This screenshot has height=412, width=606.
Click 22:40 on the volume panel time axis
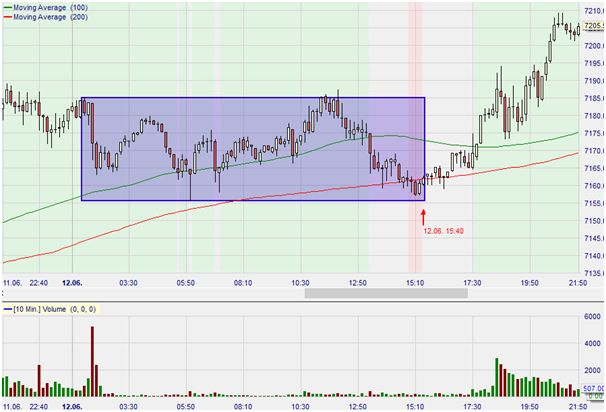pyautogui.click(x=39, y=407)
